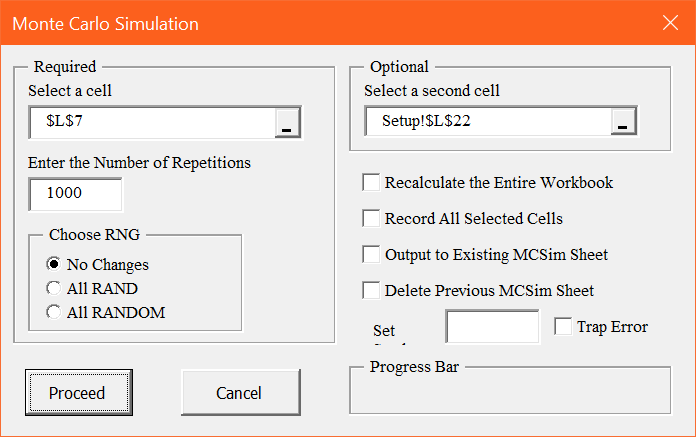Image resolution: width=696 pixels, height=437 pixels.
Task: Tick the Record All Selected Cells checkbox
Action: tap(371, 219)
